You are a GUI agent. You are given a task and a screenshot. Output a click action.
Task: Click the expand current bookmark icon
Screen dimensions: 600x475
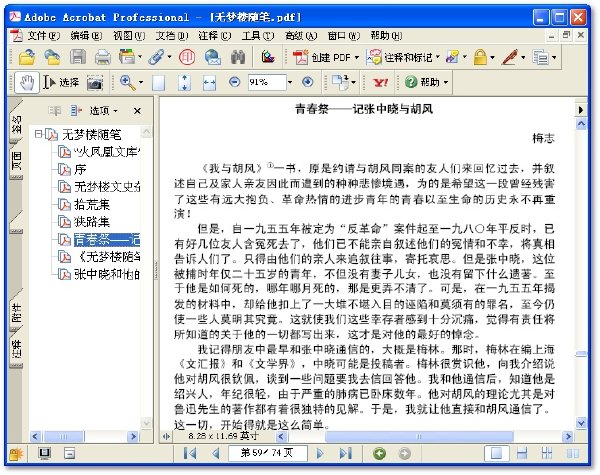(x=77, y=111)
